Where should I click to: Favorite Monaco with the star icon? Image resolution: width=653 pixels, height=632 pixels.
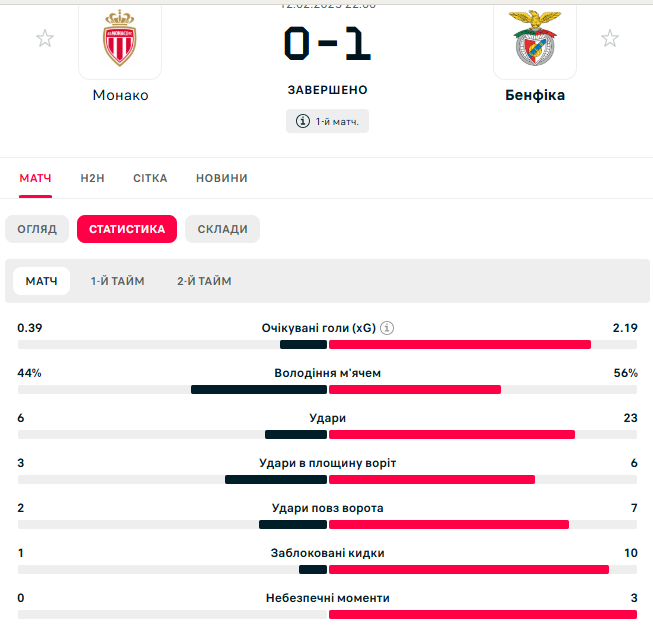[x=45, y=39]
